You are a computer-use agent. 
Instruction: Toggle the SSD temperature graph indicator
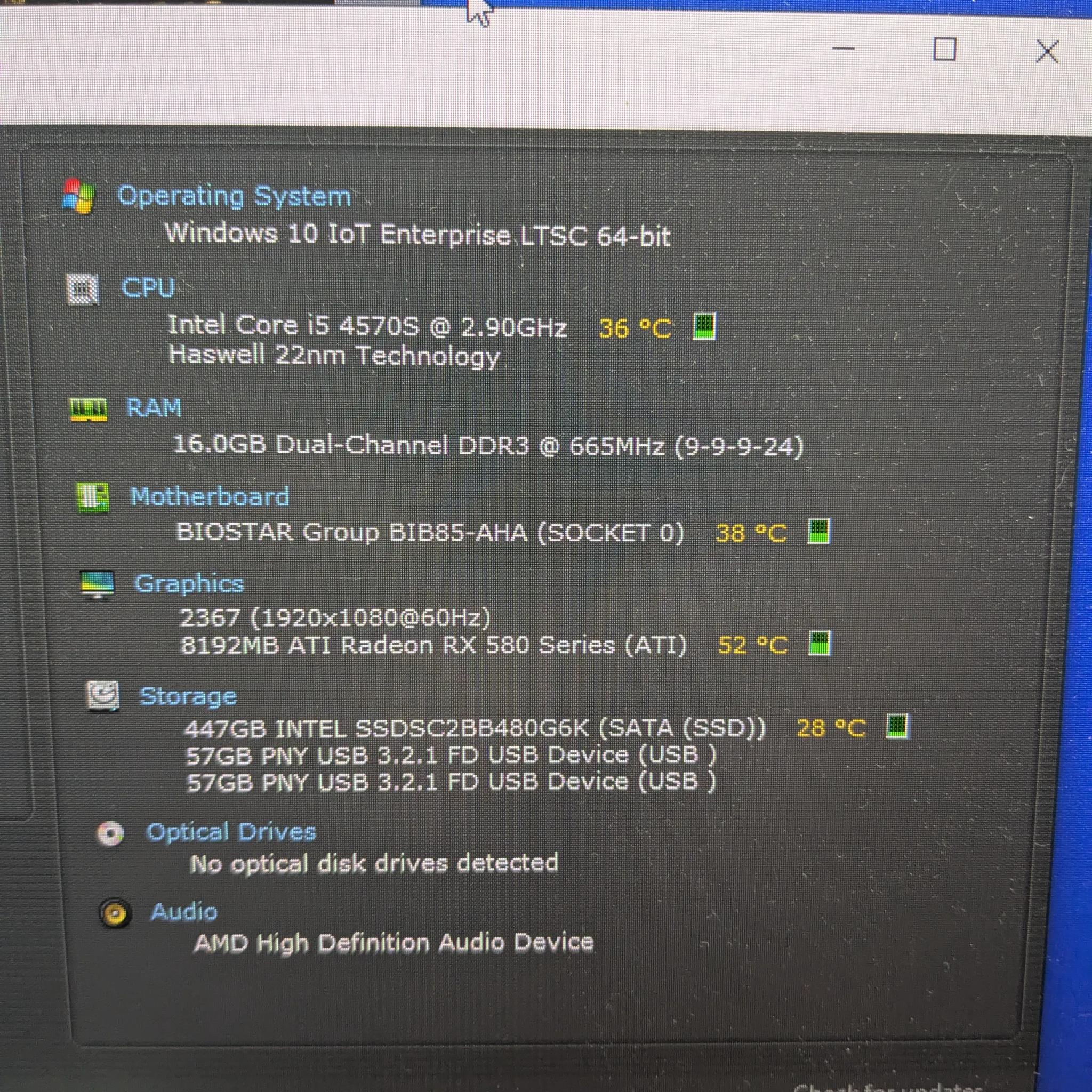897,726
